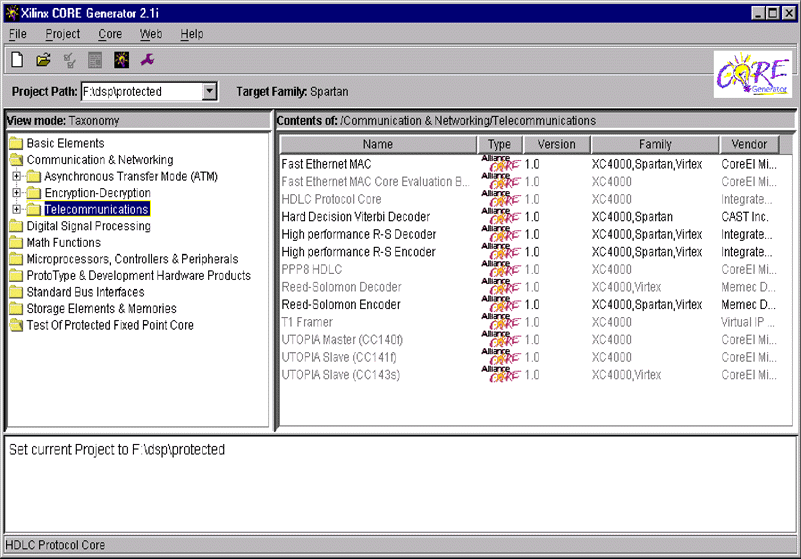Viewport: 801px width, 559px height.
Task: Expand the Encryption-Decryption tree node
Action: click(17, 193)
